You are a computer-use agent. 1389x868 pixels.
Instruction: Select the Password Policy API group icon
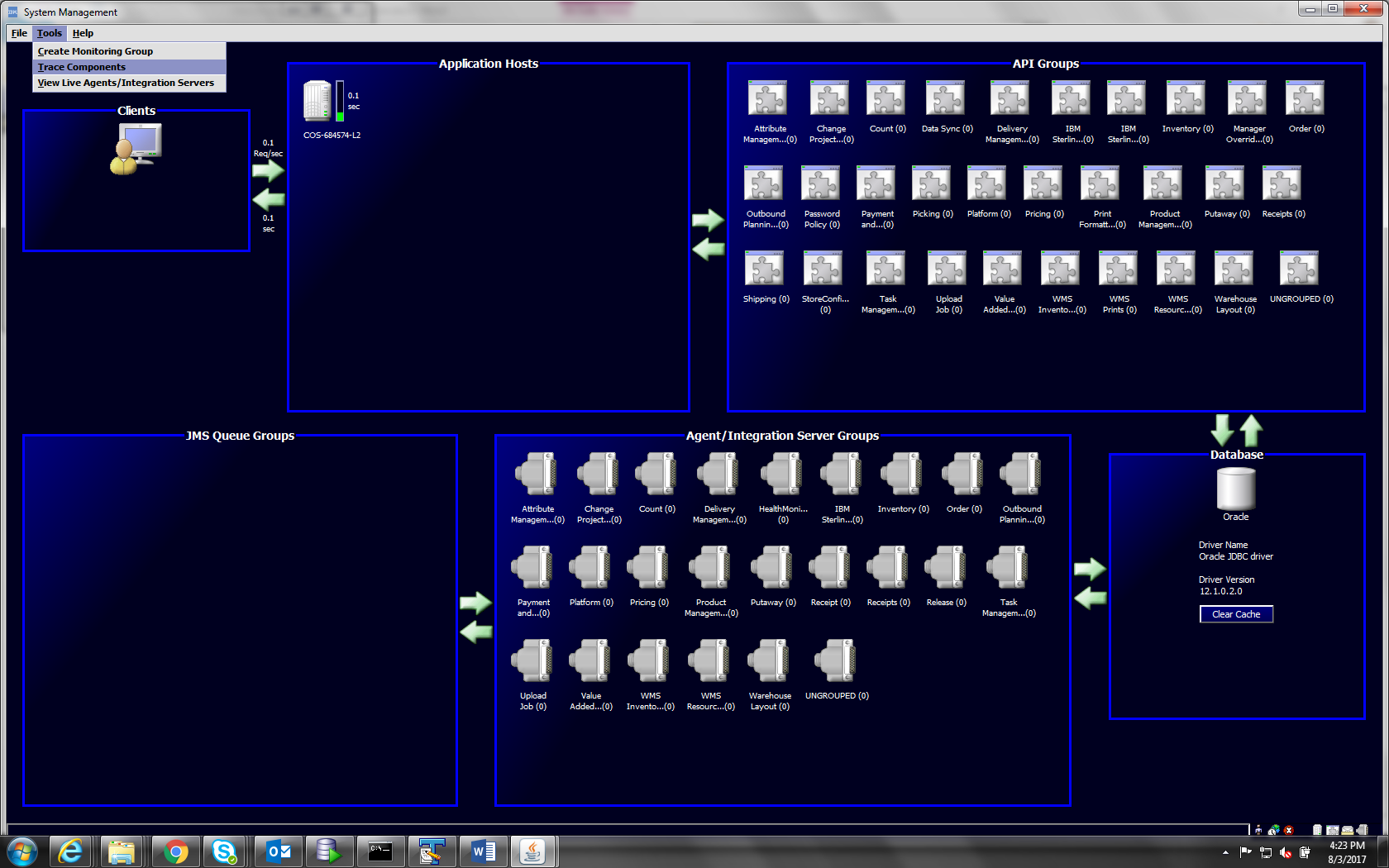821,184
